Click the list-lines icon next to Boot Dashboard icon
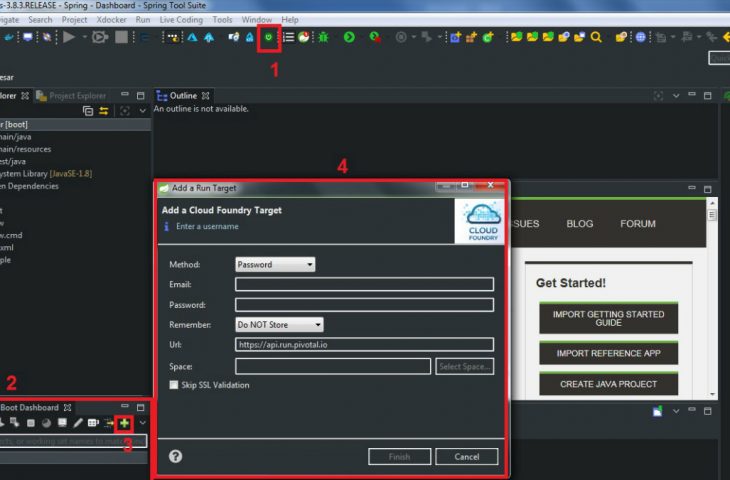 tap(289, 37)
